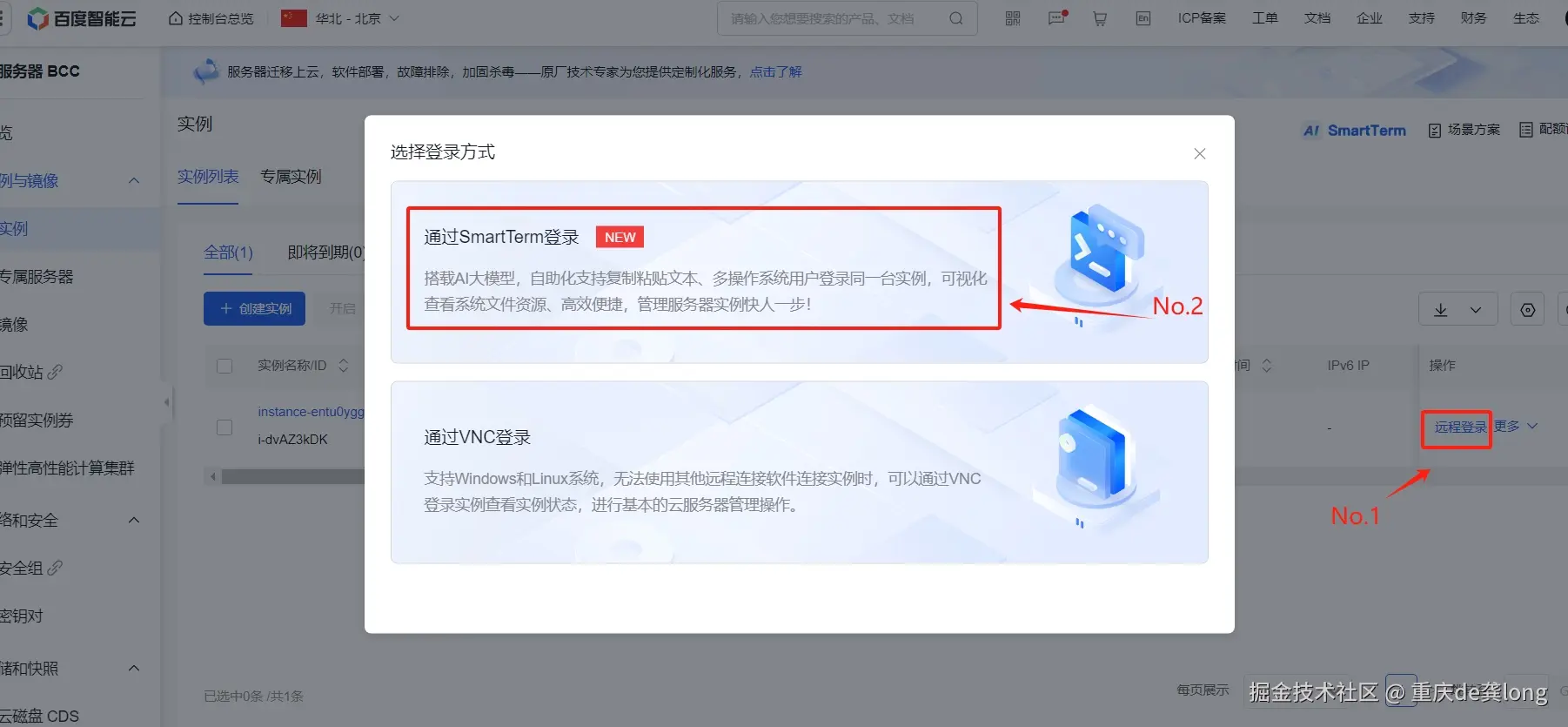The height and width of the screenshot is (727, 1568).
Task: Toggle the select-all instances checkbox
Action: click(x=224, y=366)
